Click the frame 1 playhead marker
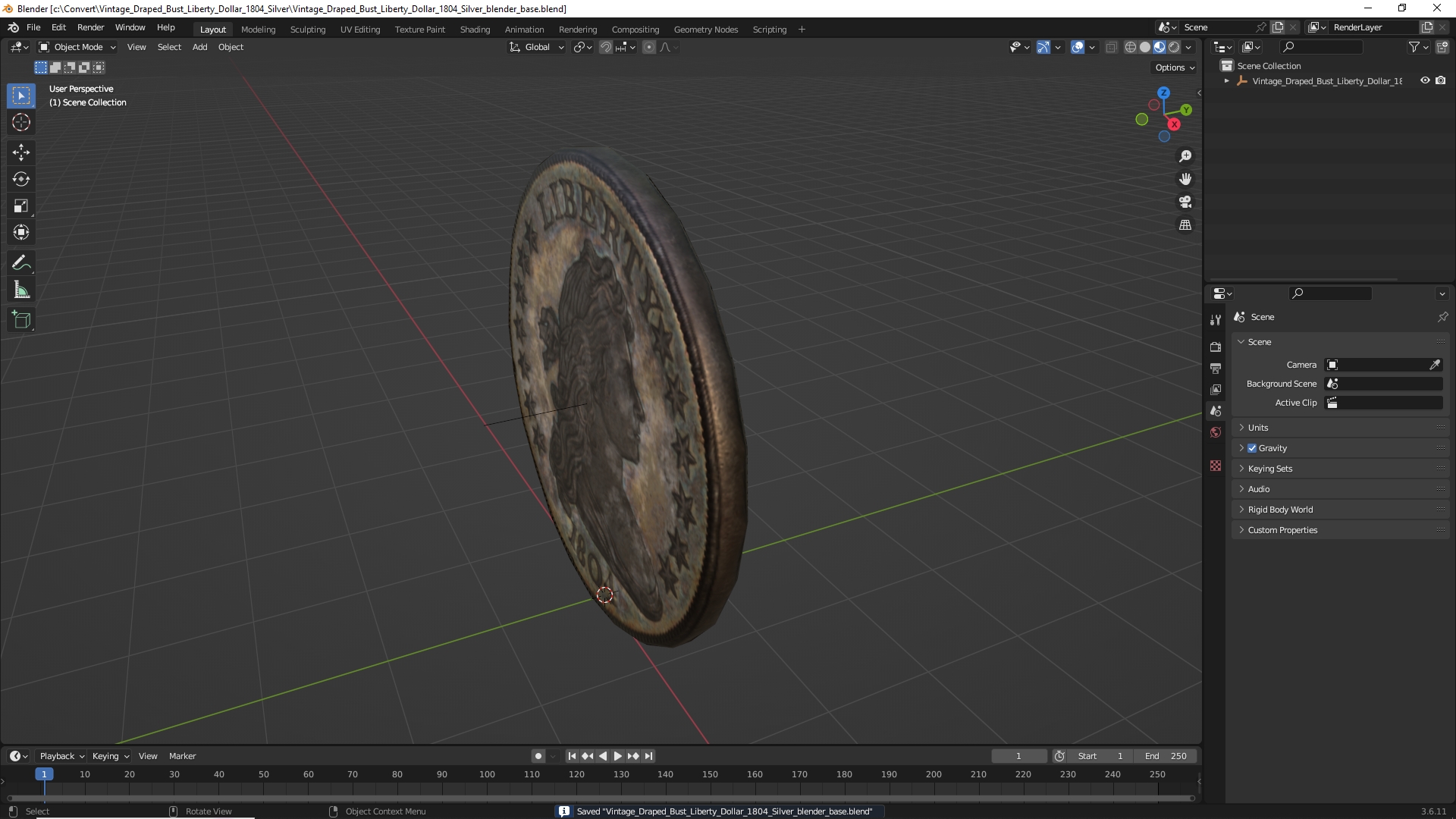Screen dimensions: 1456x819 click(x=44, y=774)
